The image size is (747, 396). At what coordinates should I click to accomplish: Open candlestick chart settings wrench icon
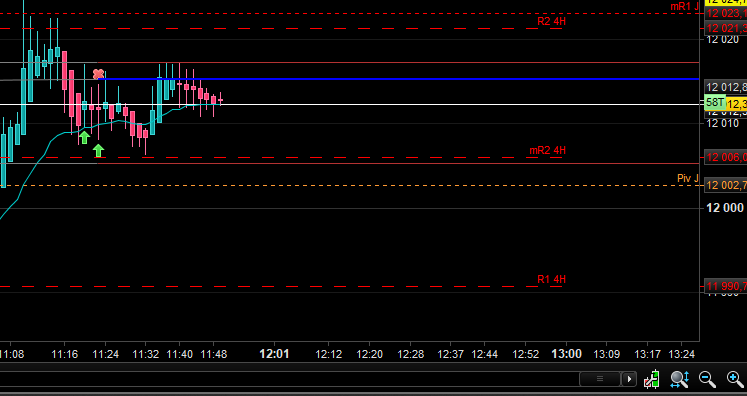(652, 379)
